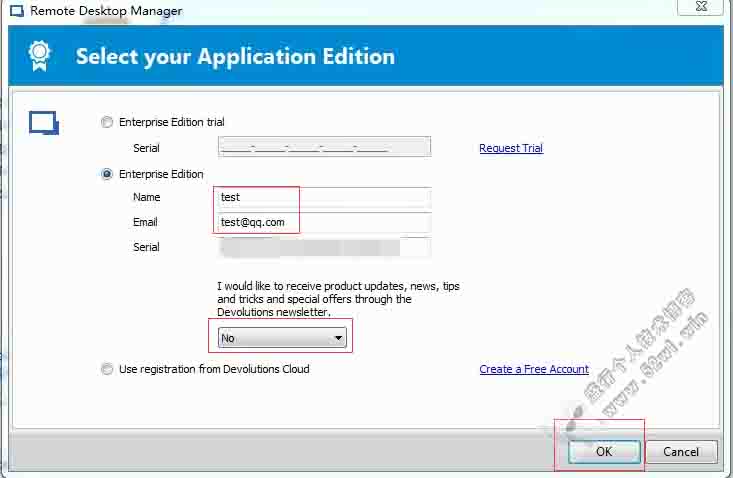Screen dimensions: 733x478
Task: Close the Remote Desktop Manager dialog
Action: [x=701, y=7]
